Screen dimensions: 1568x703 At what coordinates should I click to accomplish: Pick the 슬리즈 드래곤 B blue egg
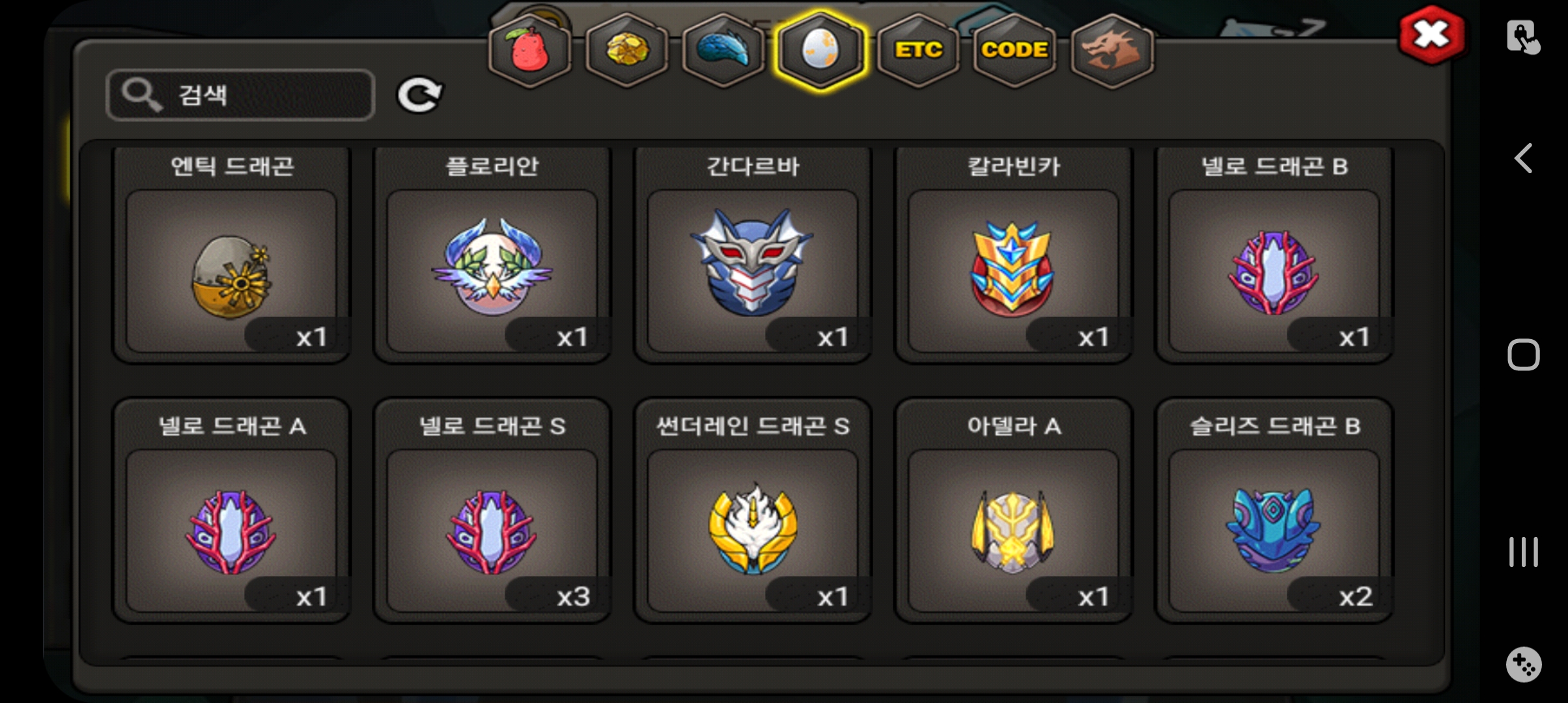point(1274,511)
